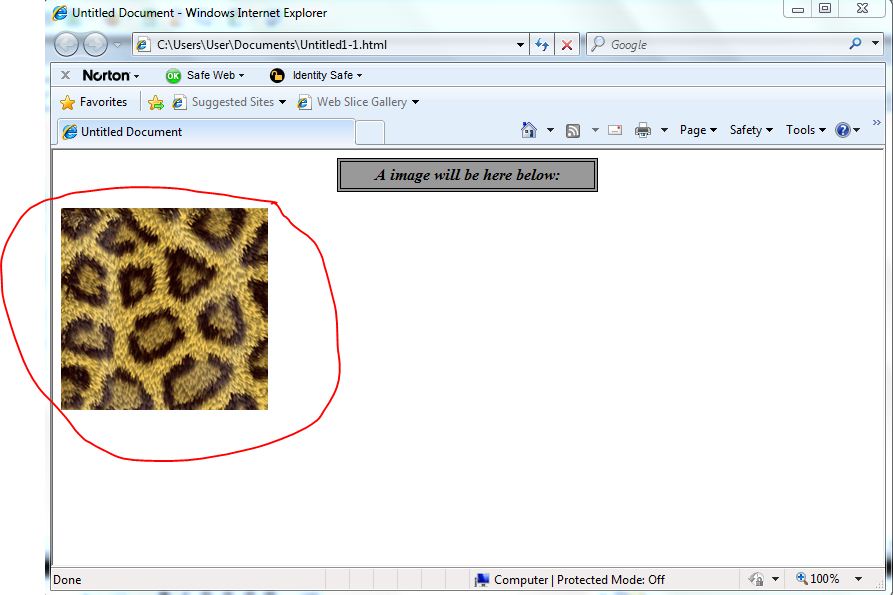Click the RSS feeds icon
Viewport: 893px width, 595px height.
pyautogui.click(x=572, y=130)
